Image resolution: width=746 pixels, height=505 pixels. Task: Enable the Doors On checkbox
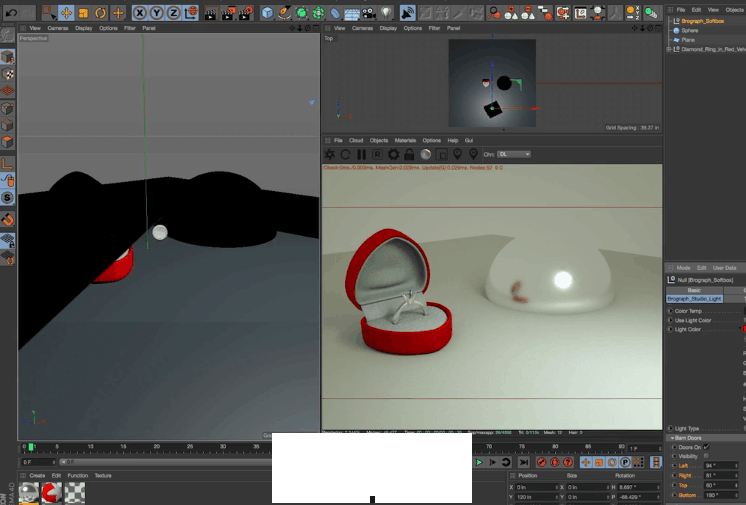[707, 447]
